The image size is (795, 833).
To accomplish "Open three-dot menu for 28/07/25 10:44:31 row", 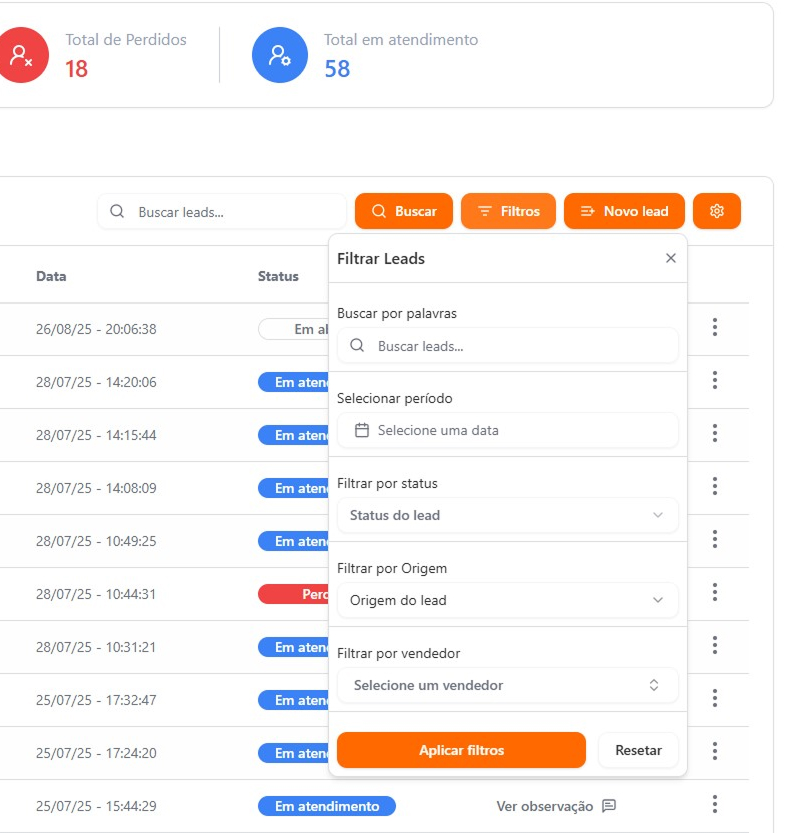I will (714, 593).
